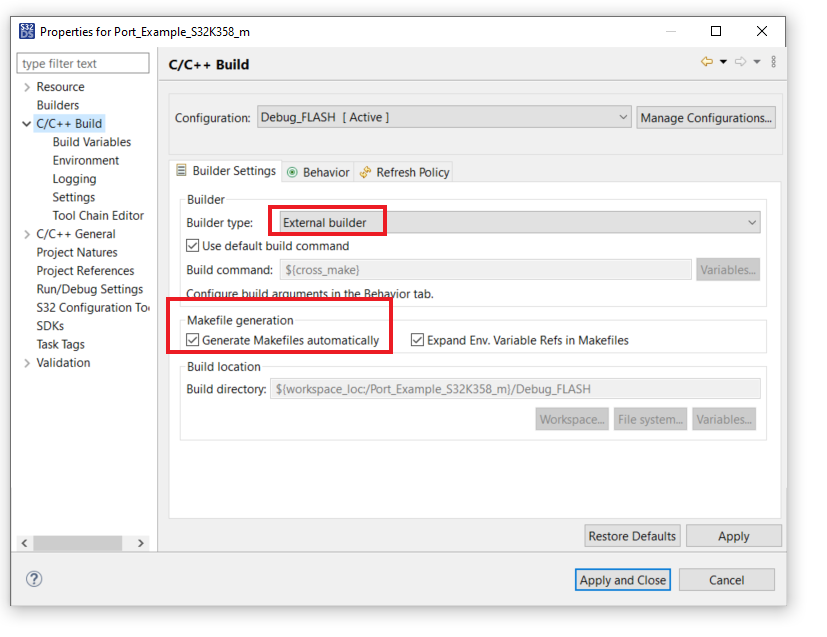This screenshot has width=827, height=637.
Task: Click Apply and Close
Action: click(x=622, y=579)
